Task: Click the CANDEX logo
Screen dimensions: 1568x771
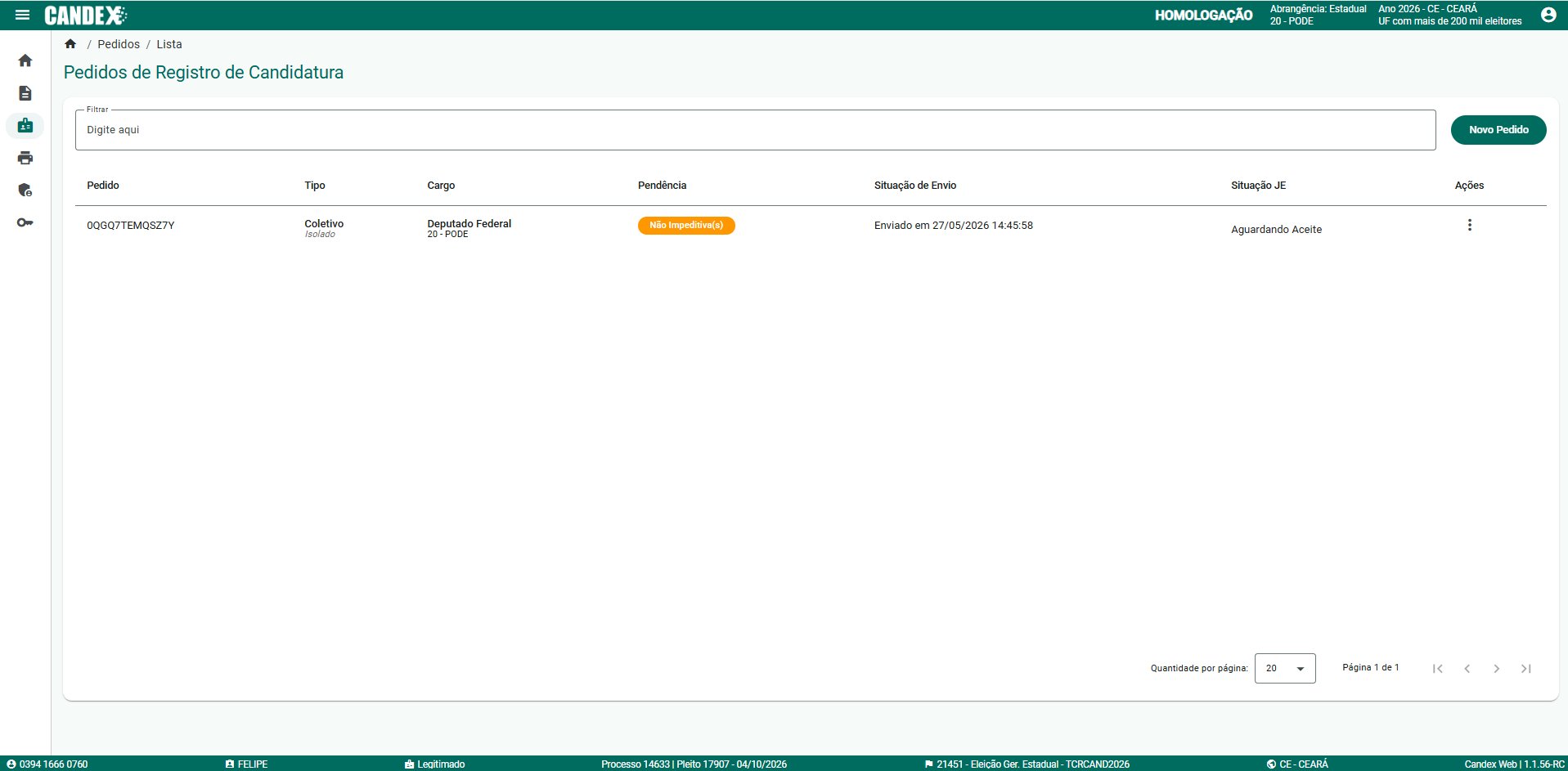Action: pyautogui.click(x=86, y=15)
